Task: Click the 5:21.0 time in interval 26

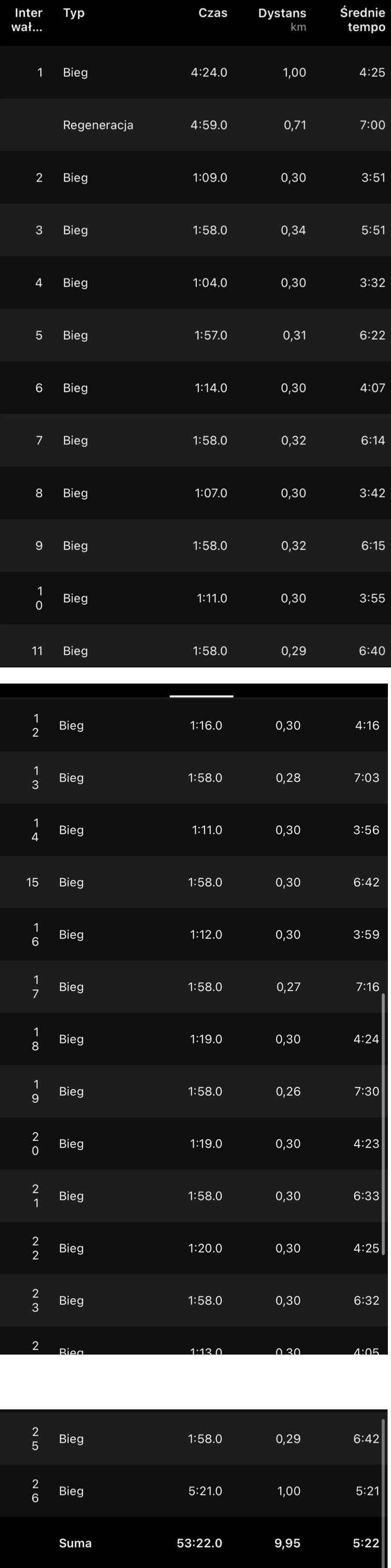Action: 205,1491
